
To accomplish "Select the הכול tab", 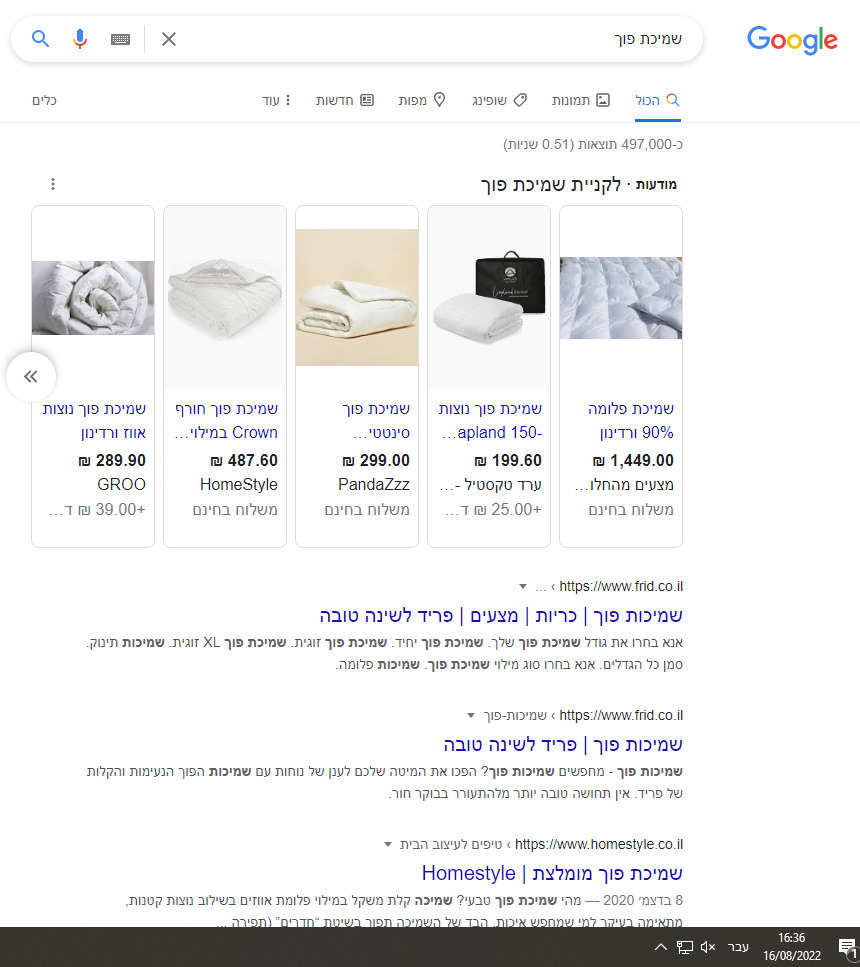I will 657,101.
